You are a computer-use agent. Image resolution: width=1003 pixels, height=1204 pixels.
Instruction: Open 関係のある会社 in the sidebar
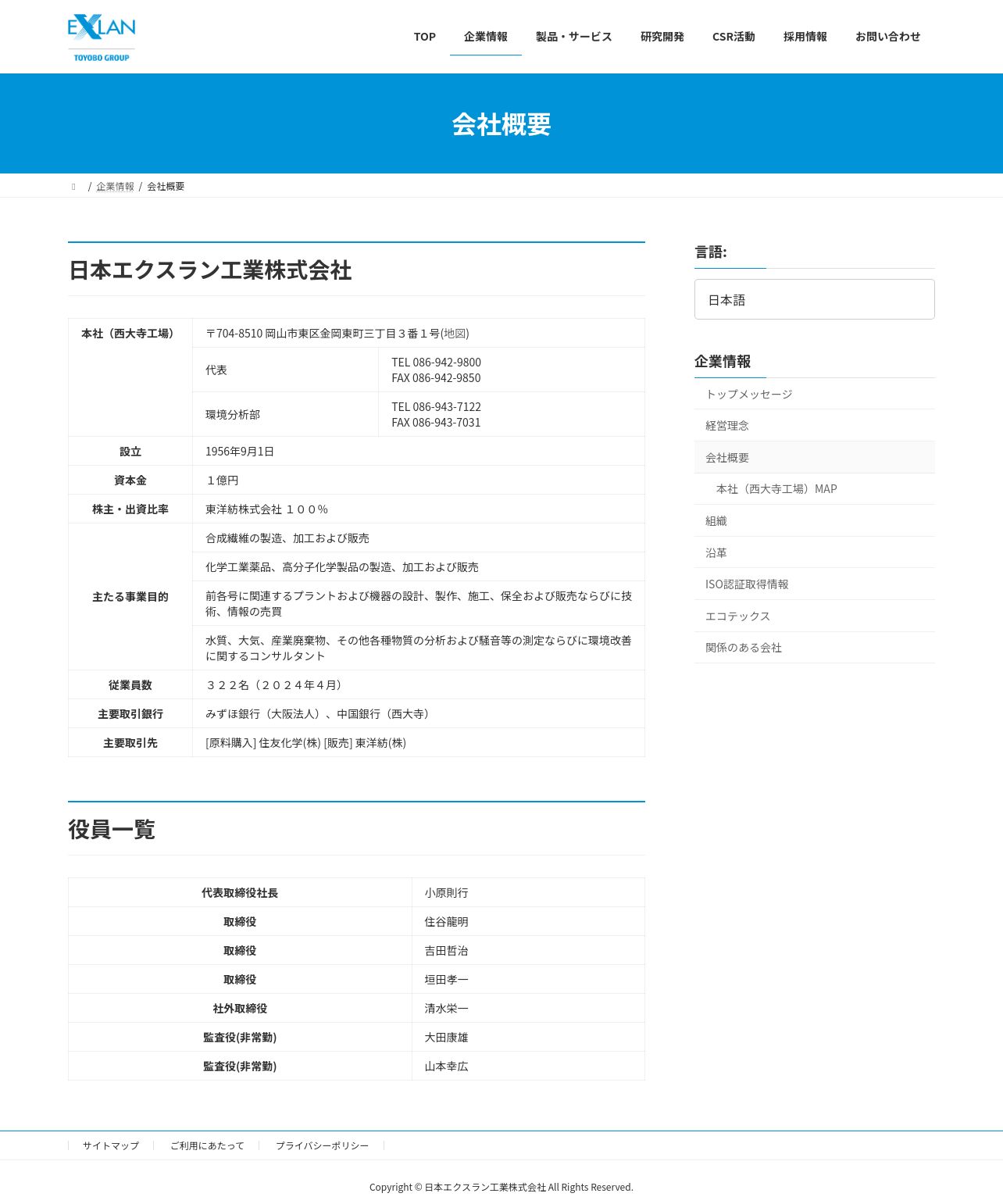tap(815, 648)
